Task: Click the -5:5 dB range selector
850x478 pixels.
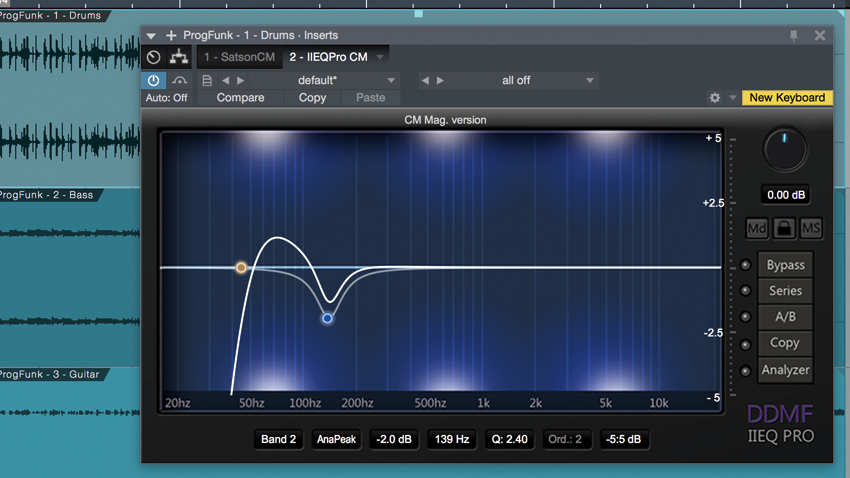Action: (x=623, y=440)
